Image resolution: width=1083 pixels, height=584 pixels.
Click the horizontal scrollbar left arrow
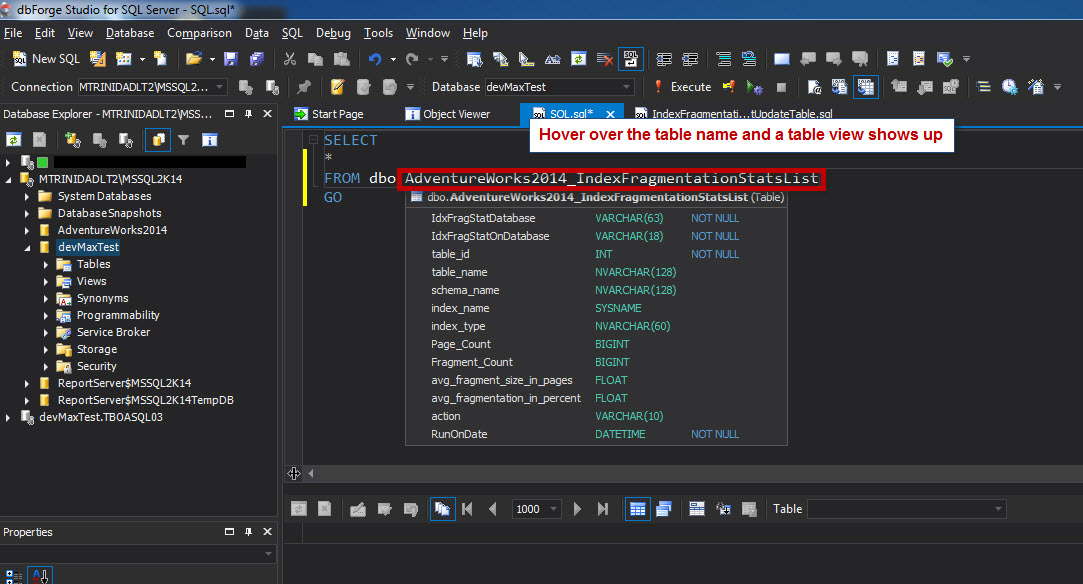click(x=311, y=474)
